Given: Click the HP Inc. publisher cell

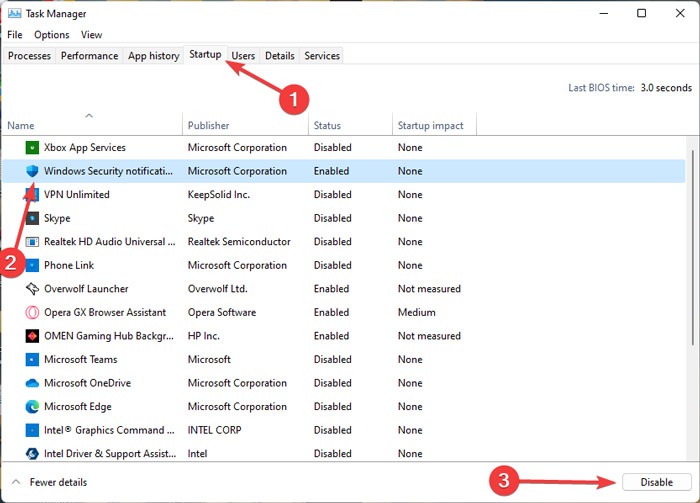Looking at the screenshot, I should [204, 336].
